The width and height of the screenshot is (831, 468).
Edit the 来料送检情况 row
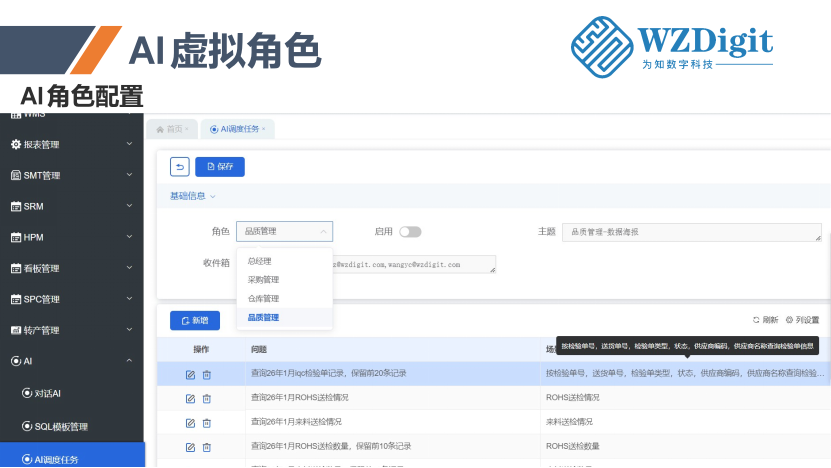(x=190, y=423)
